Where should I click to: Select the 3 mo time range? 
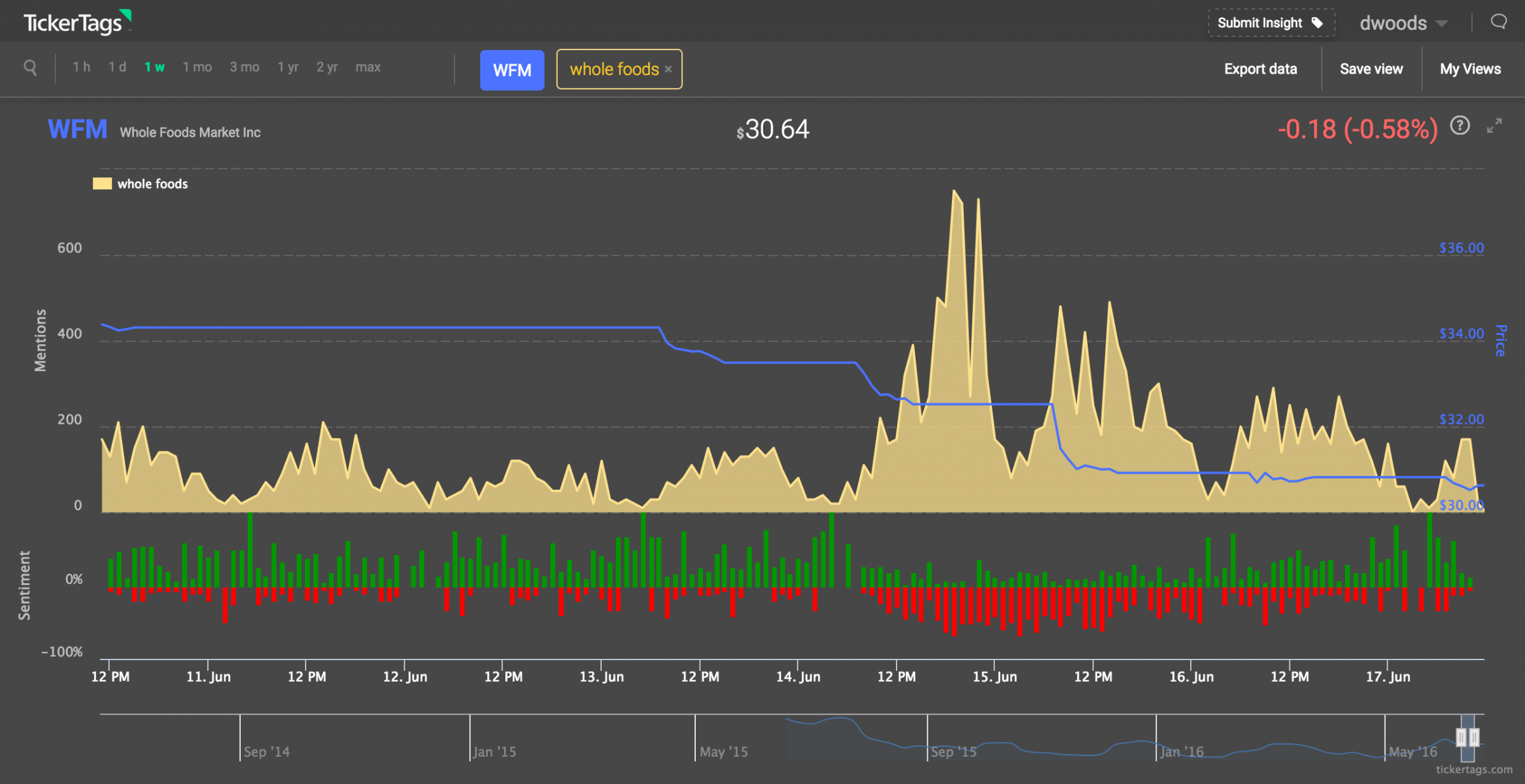(244, 67)
